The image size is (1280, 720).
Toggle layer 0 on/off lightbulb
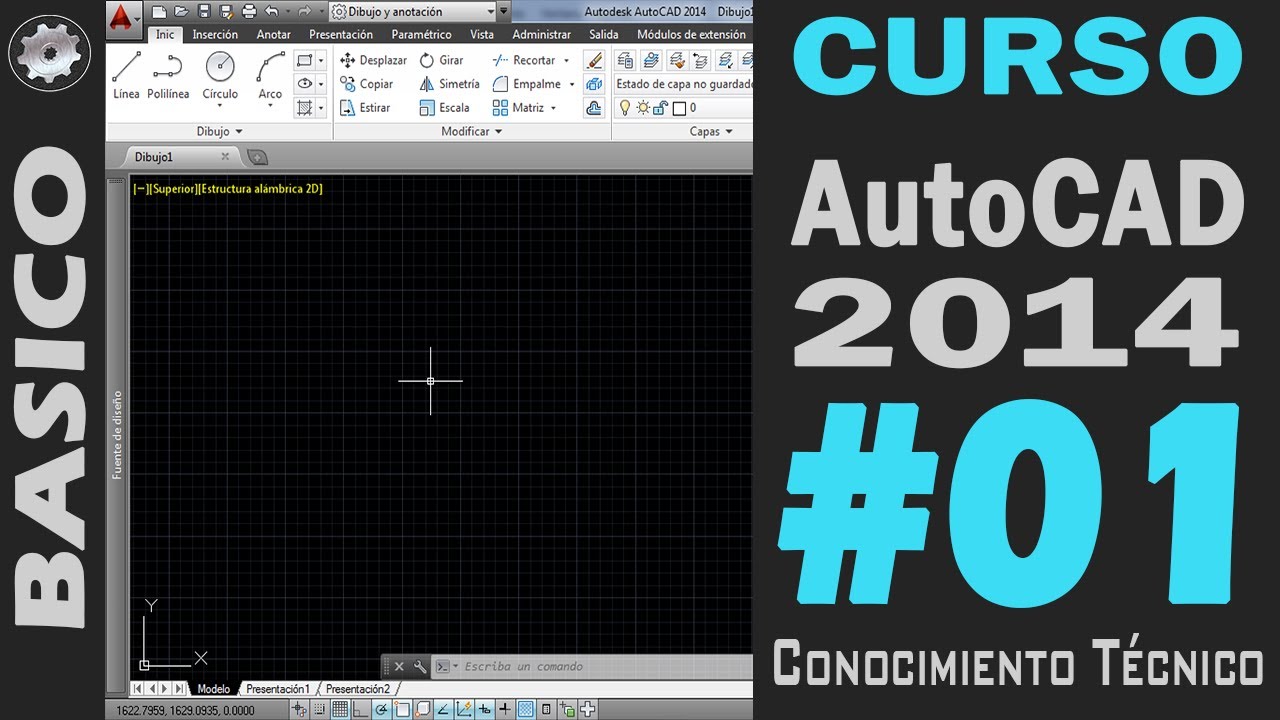click(x=625, y=108)
